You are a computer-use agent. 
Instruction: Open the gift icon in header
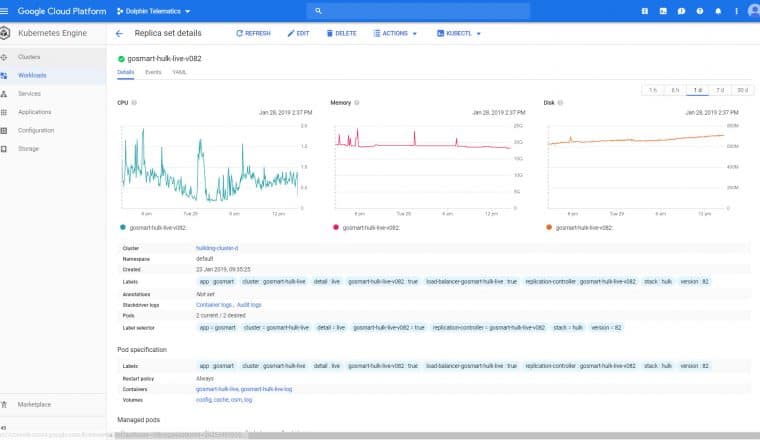coord(645,11)
